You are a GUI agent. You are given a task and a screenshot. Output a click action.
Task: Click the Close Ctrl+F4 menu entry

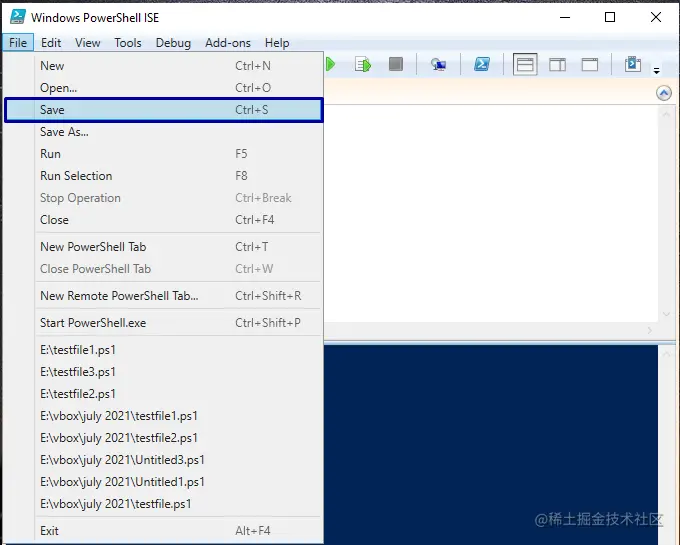click(163, 220)
